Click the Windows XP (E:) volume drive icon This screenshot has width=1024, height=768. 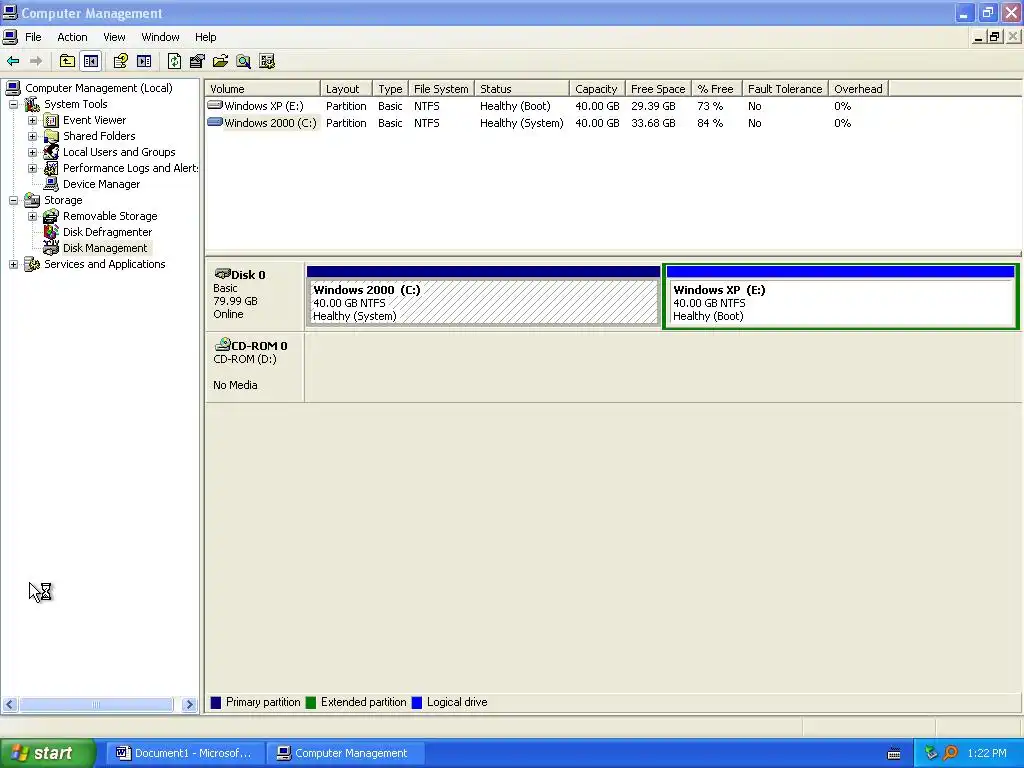(215, 105)
